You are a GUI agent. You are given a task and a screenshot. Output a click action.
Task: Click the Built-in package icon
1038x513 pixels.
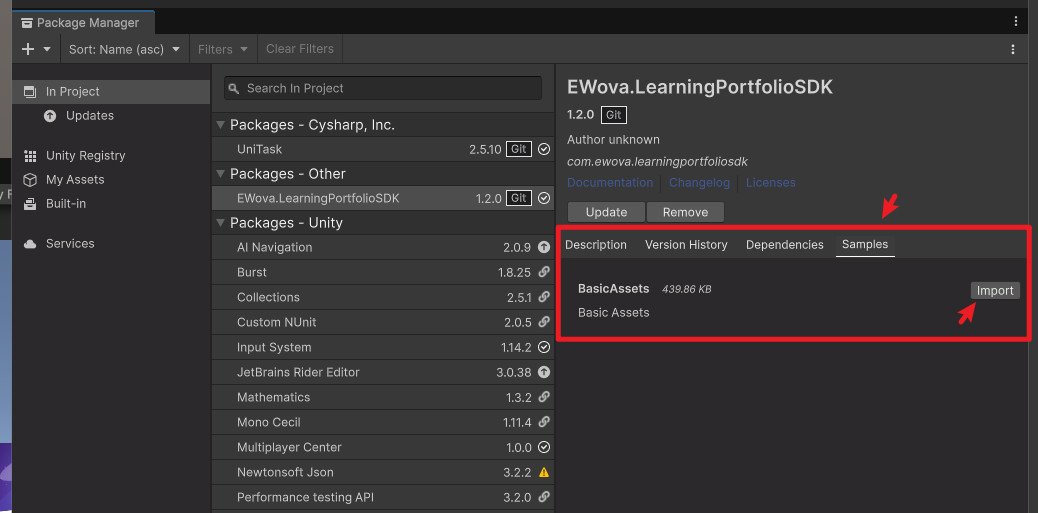(30, 204)
